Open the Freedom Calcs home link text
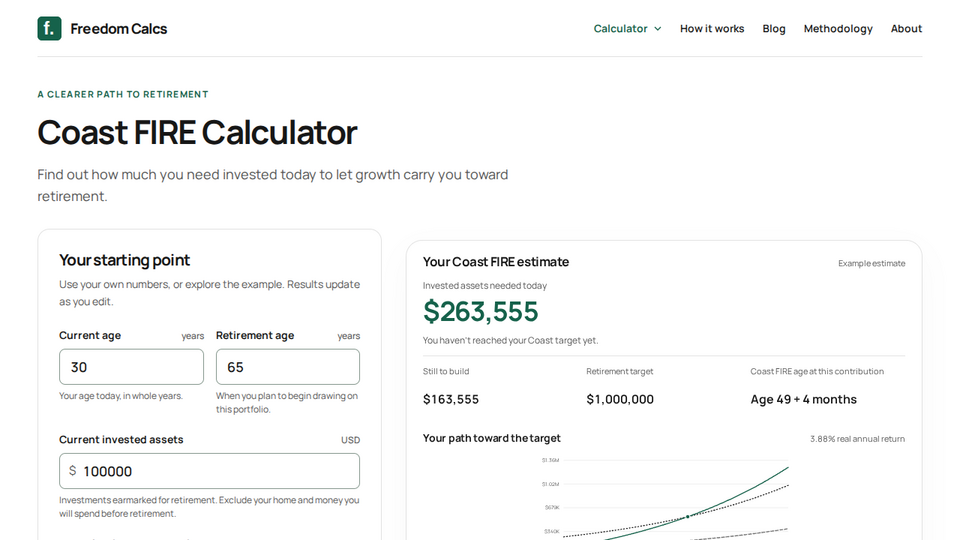Screen dimensions: 960x540 pyautogui.click(x=118, y=29)
